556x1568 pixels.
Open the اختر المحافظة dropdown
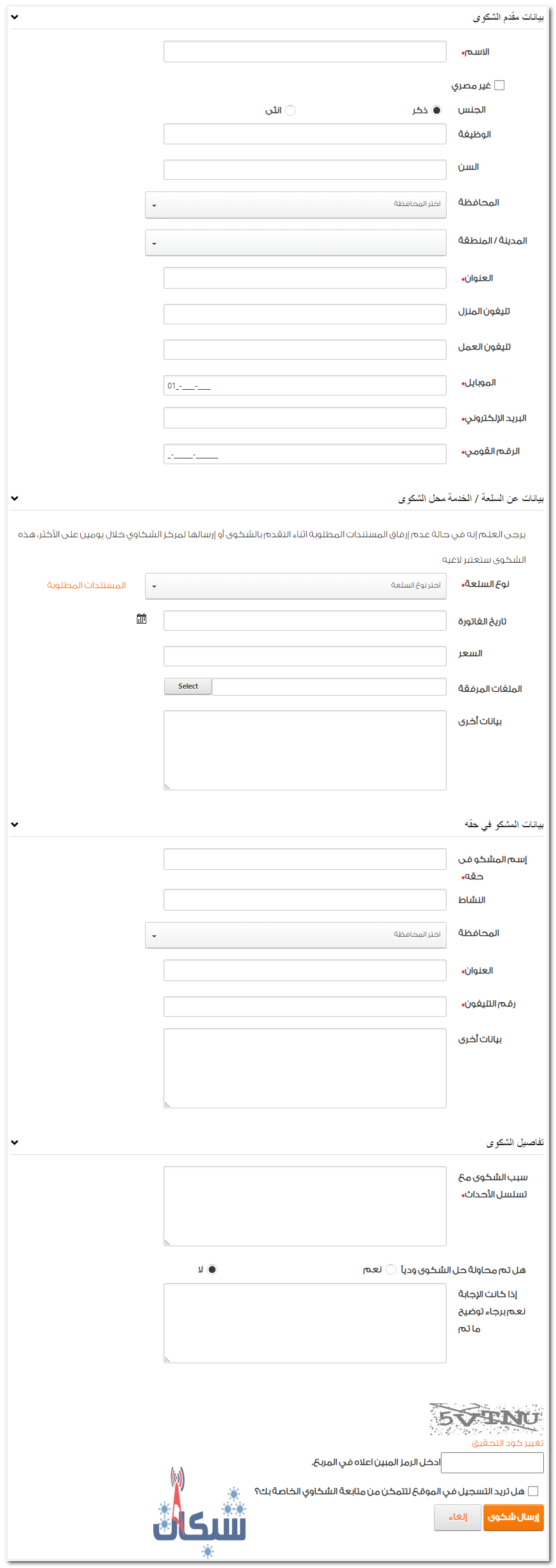point(295,205)
